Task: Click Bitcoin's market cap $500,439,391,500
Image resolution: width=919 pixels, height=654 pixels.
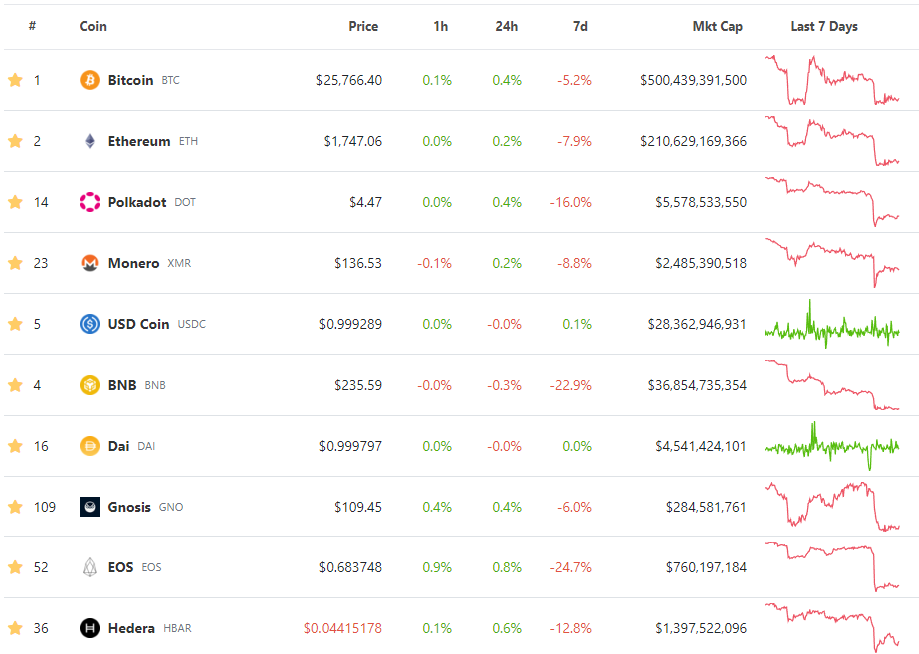Action: (693, 80)
